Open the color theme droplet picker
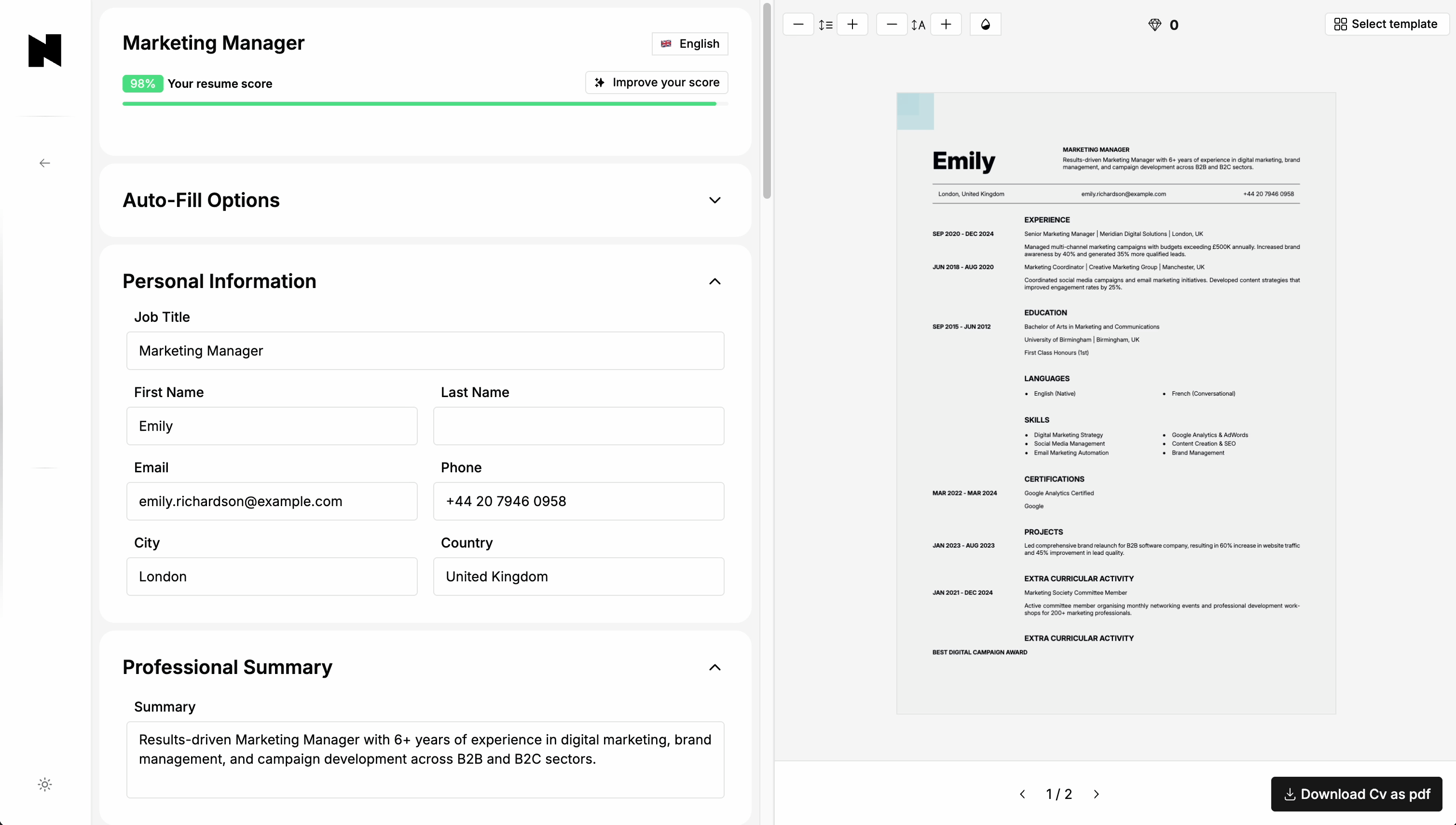 coord(986,25)
